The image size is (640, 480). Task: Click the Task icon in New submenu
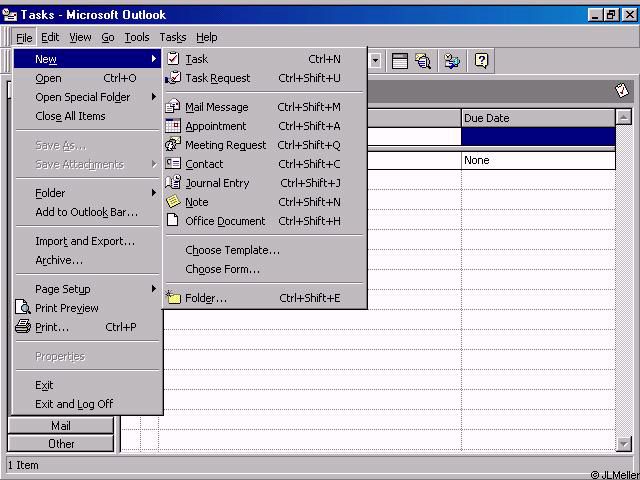pyautogui.click(x=174, y=59)
